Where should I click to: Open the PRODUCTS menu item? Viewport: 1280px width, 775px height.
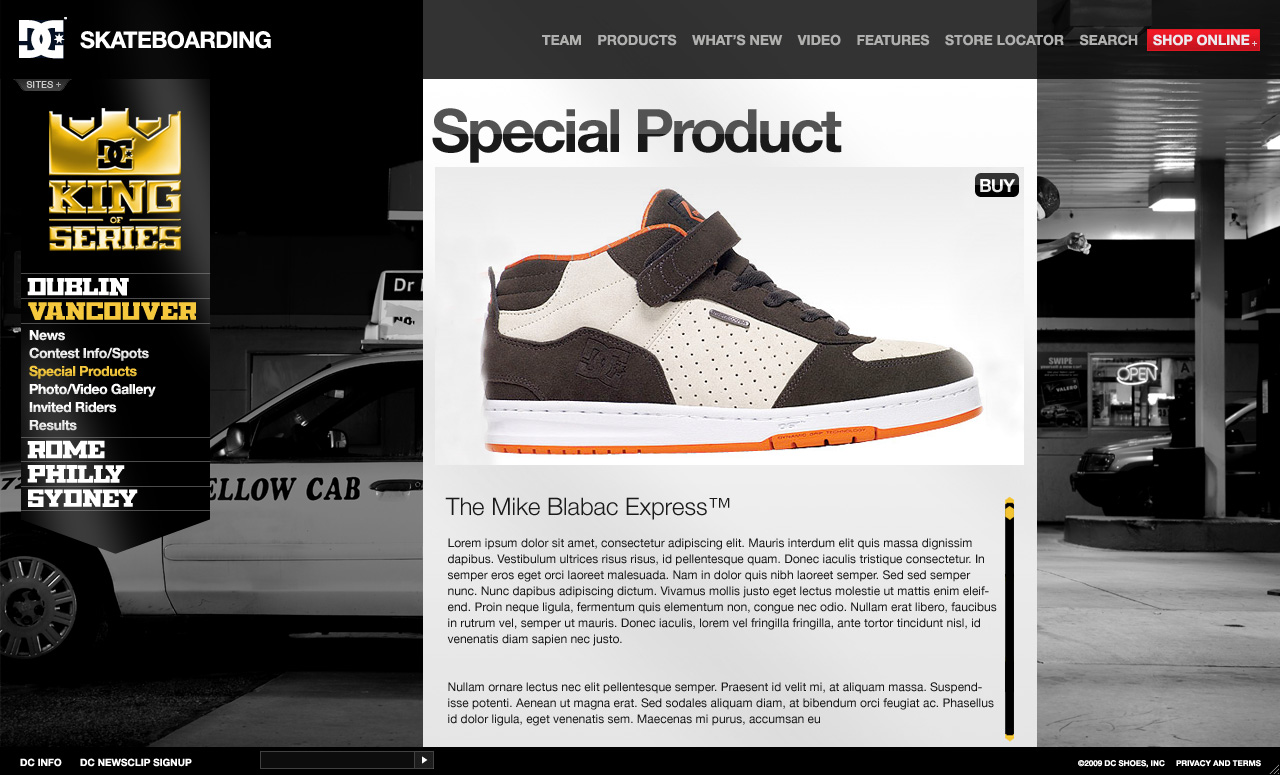coord(637,40)
